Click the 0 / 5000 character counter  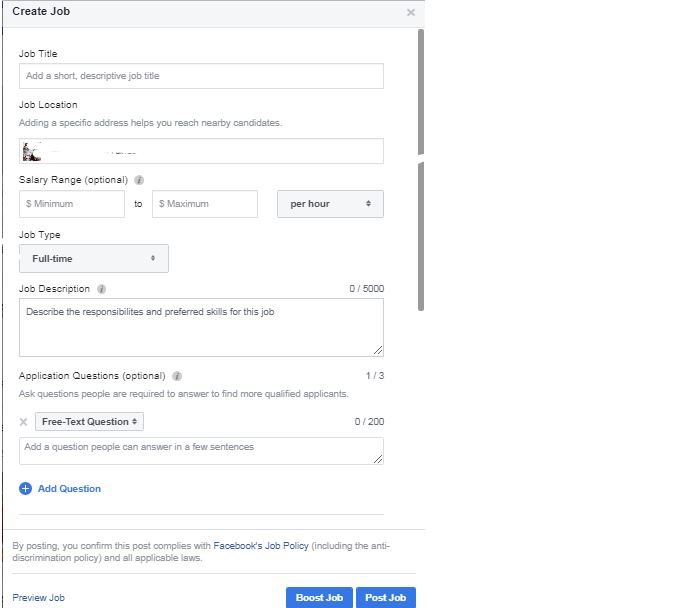tap(366, 289)
